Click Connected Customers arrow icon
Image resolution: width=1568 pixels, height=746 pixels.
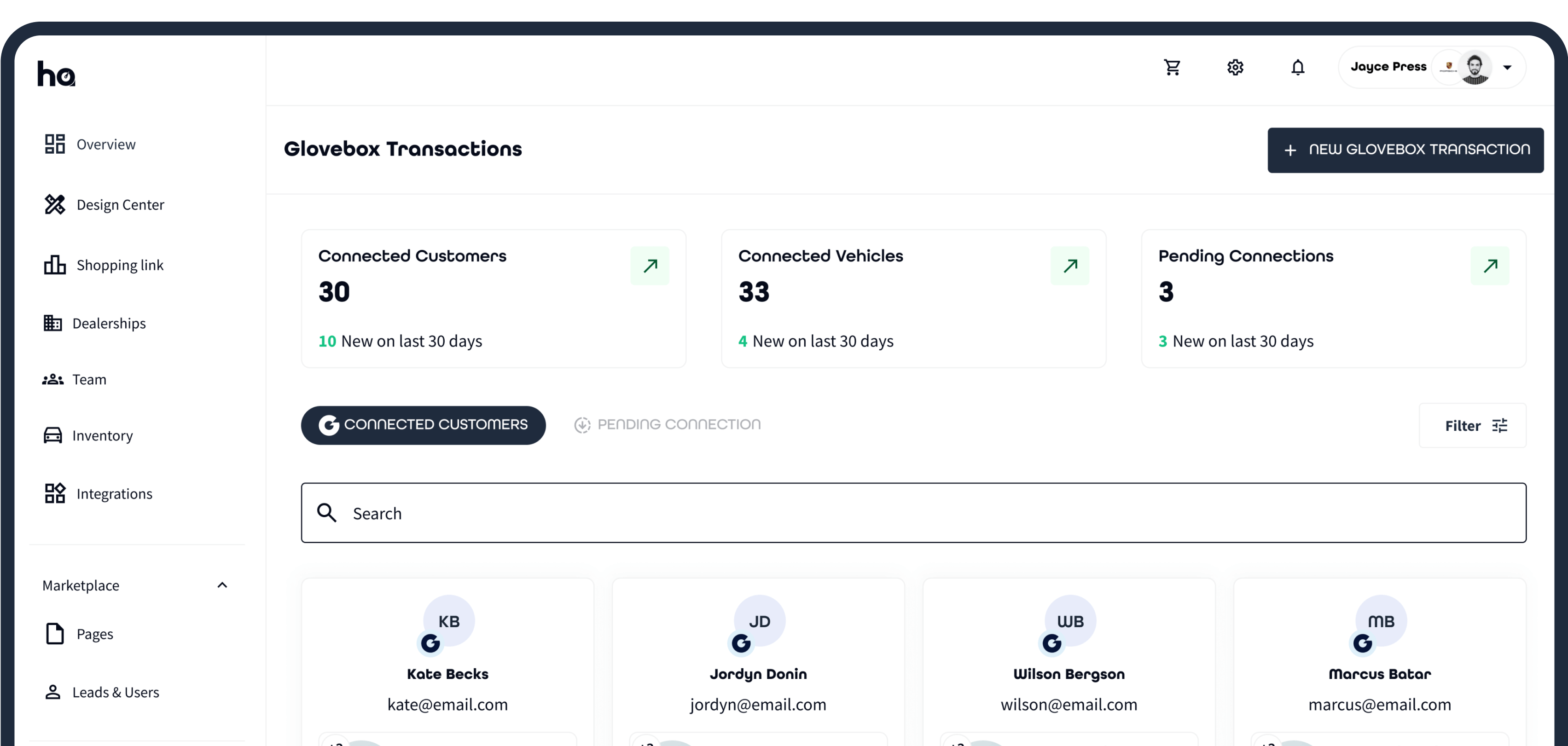[x=650, y=265]
